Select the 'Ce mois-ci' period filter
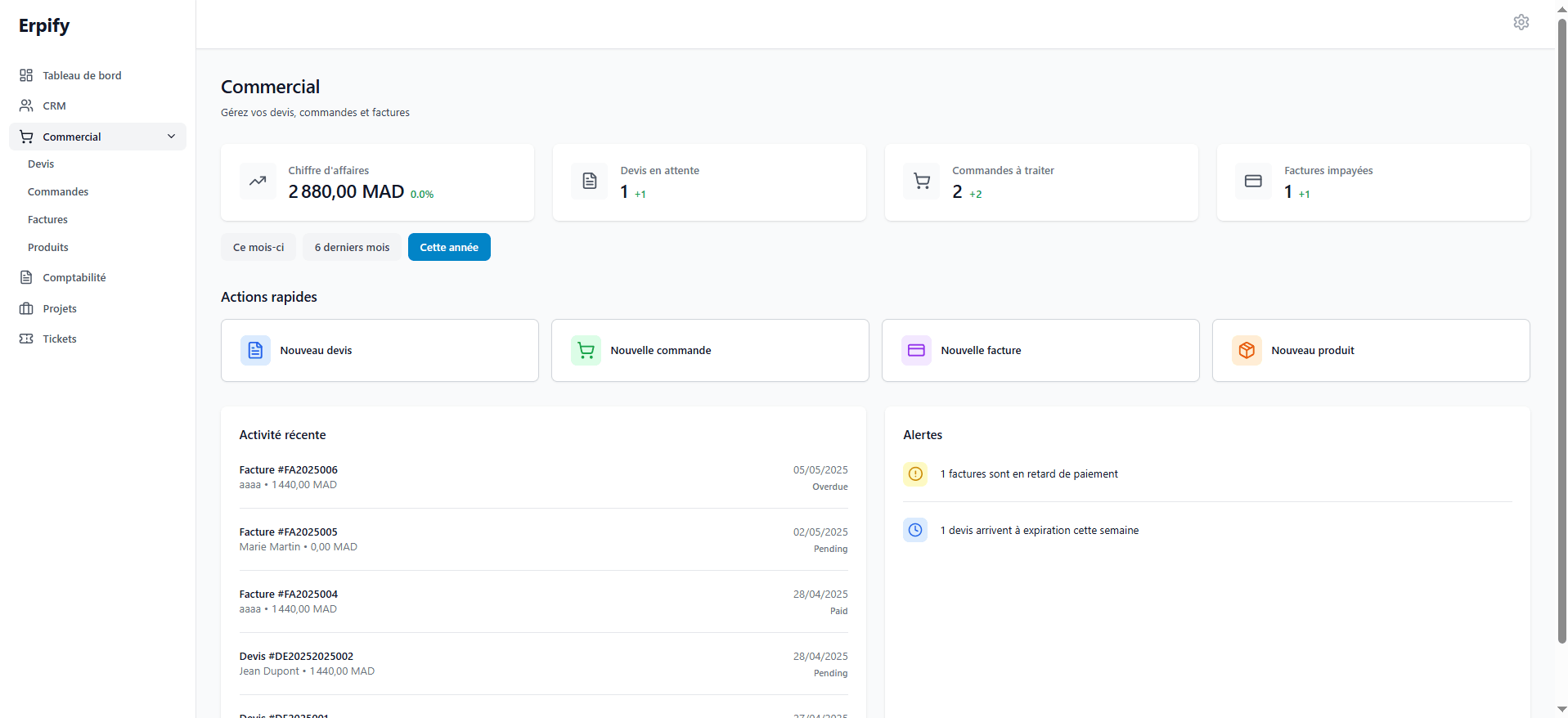The width and height of the screenshot is (1568, 718). (258, 247)
